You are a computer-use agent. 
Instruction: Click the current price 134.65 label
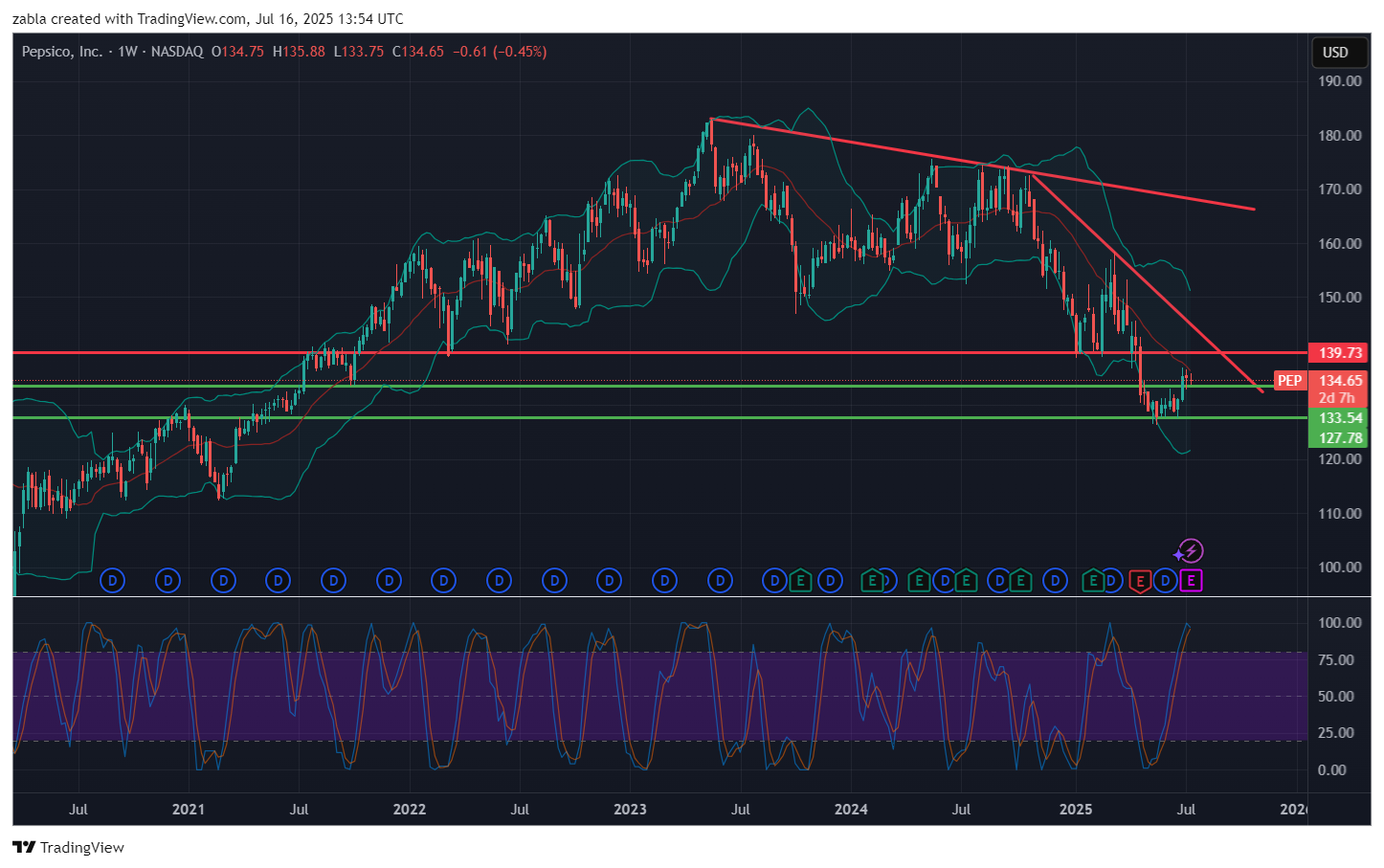(x=1339, y=381)
